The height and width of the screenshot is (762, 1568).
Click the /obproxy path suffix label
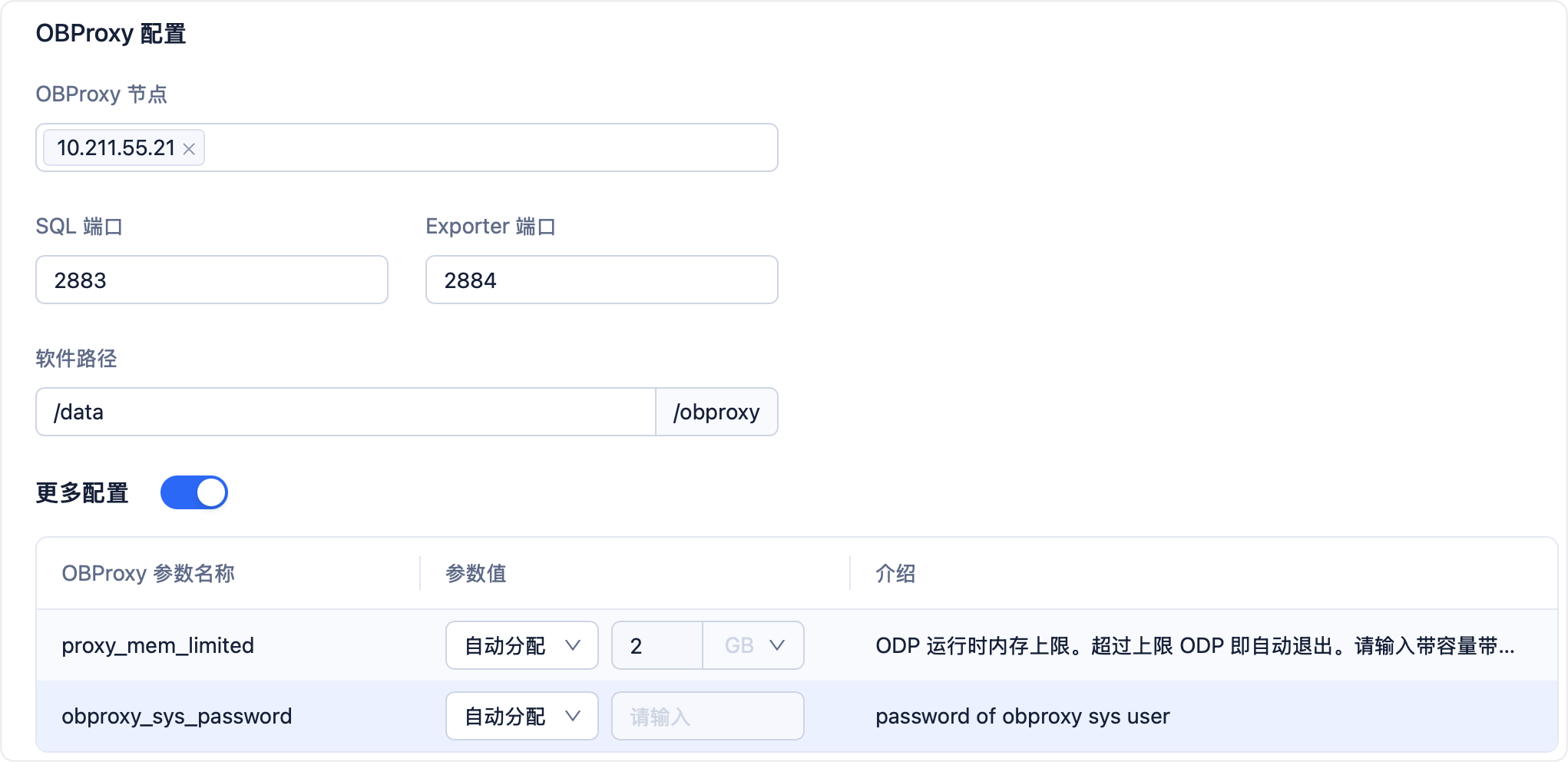(716, 412)
